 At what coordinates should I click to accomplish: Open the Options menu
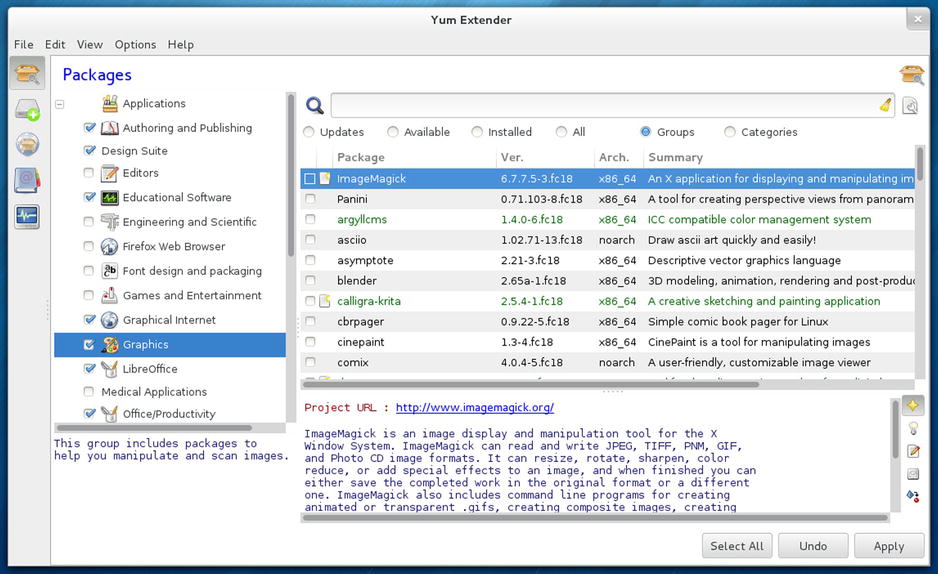point(135,45)
